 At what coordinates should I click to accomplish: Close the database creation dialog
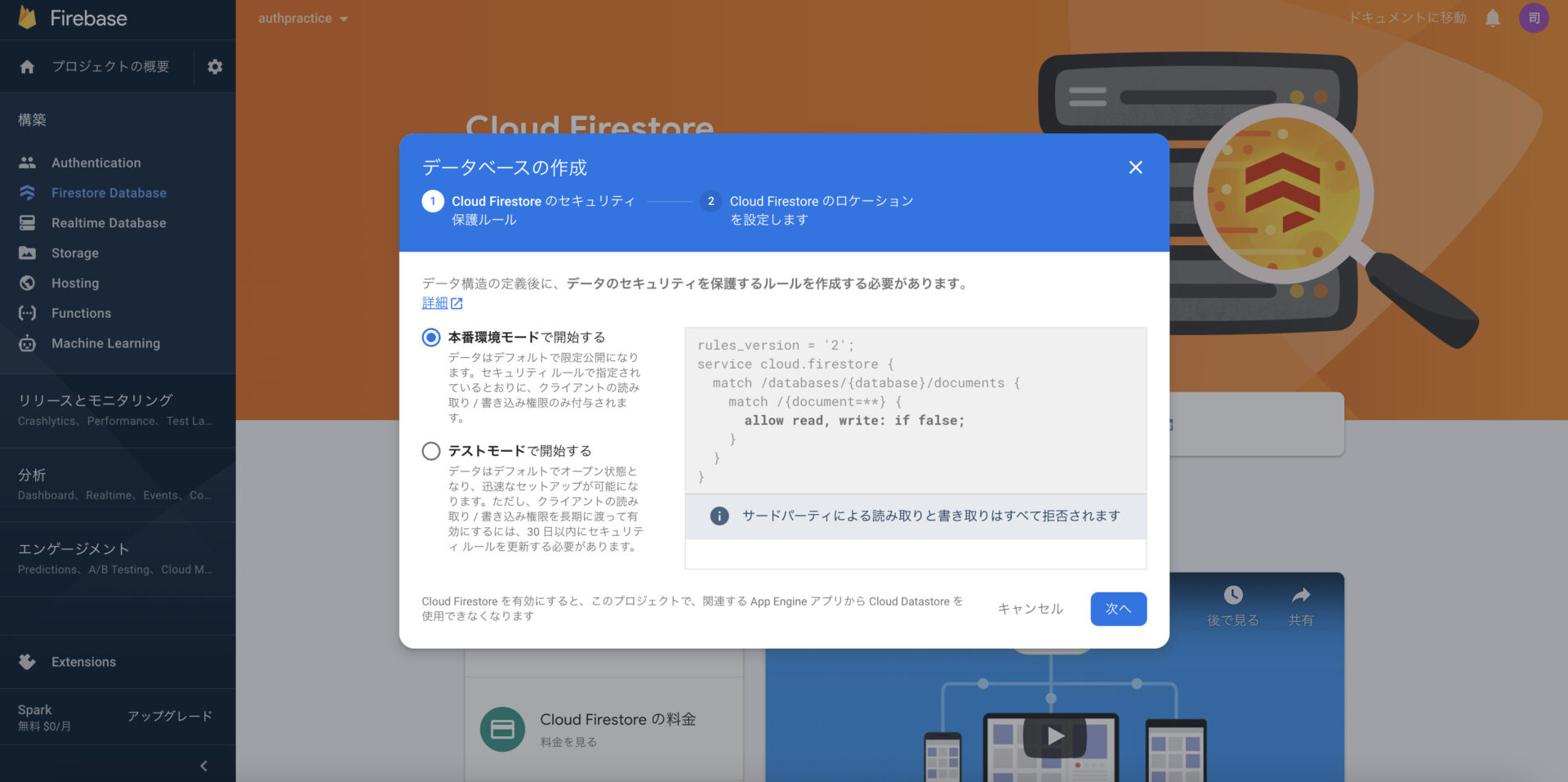(1135, 168)
